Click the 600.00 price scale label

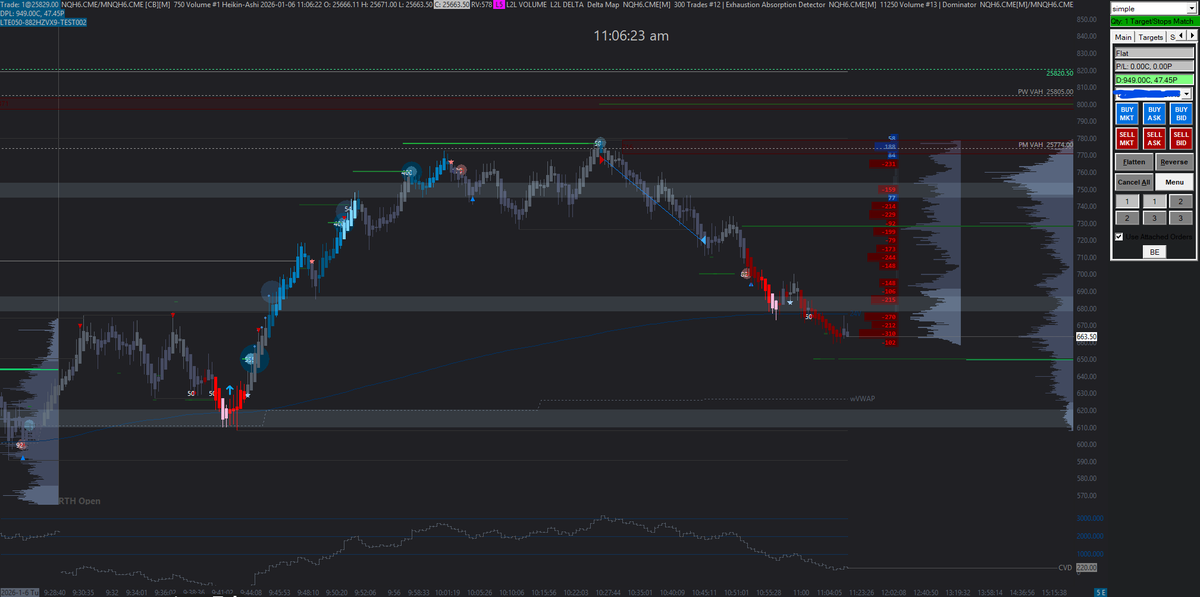1086,444
